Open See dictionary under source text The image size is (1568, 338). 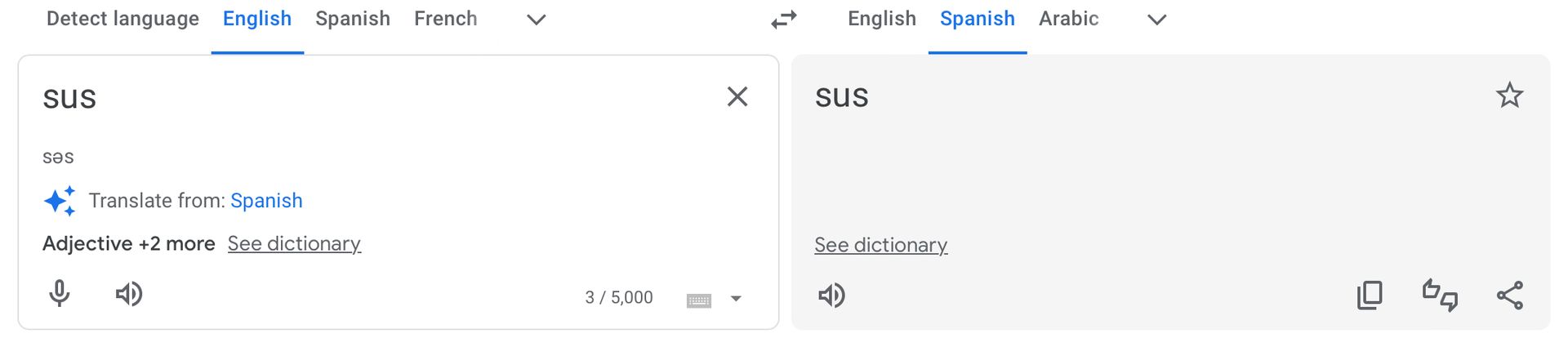(294, 243)
